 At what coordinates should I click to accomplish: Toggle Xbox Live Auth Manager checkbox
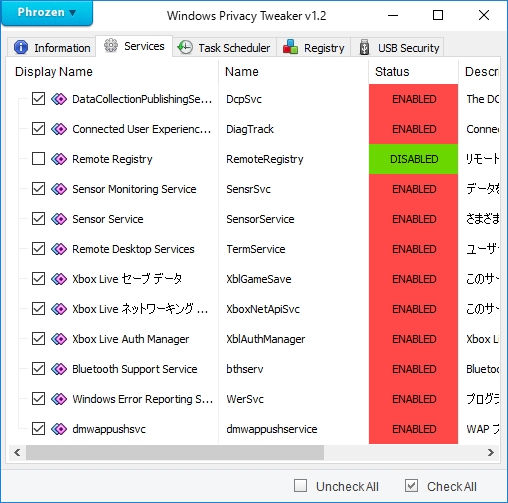coord(38,339)
